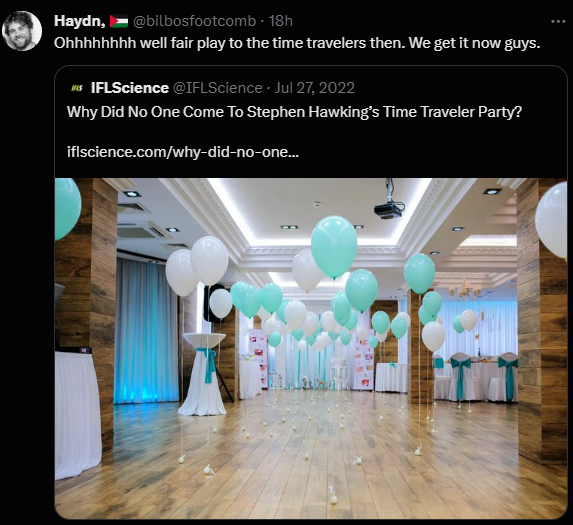Open the Haydn display name link
The height and width of the screenshot is (525, 573).
[x=80, y=21]
